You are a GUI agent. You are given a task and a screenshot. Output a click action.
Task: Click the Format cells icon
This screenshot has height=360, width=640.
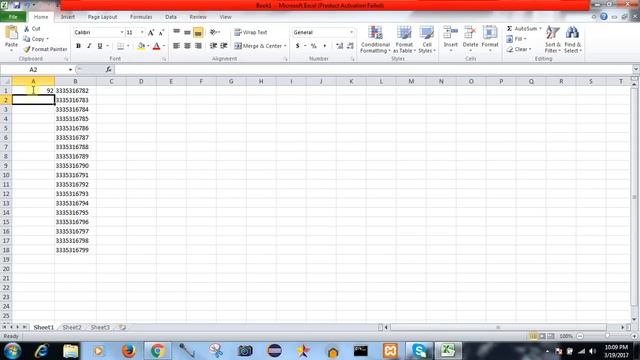pos(490,33)
